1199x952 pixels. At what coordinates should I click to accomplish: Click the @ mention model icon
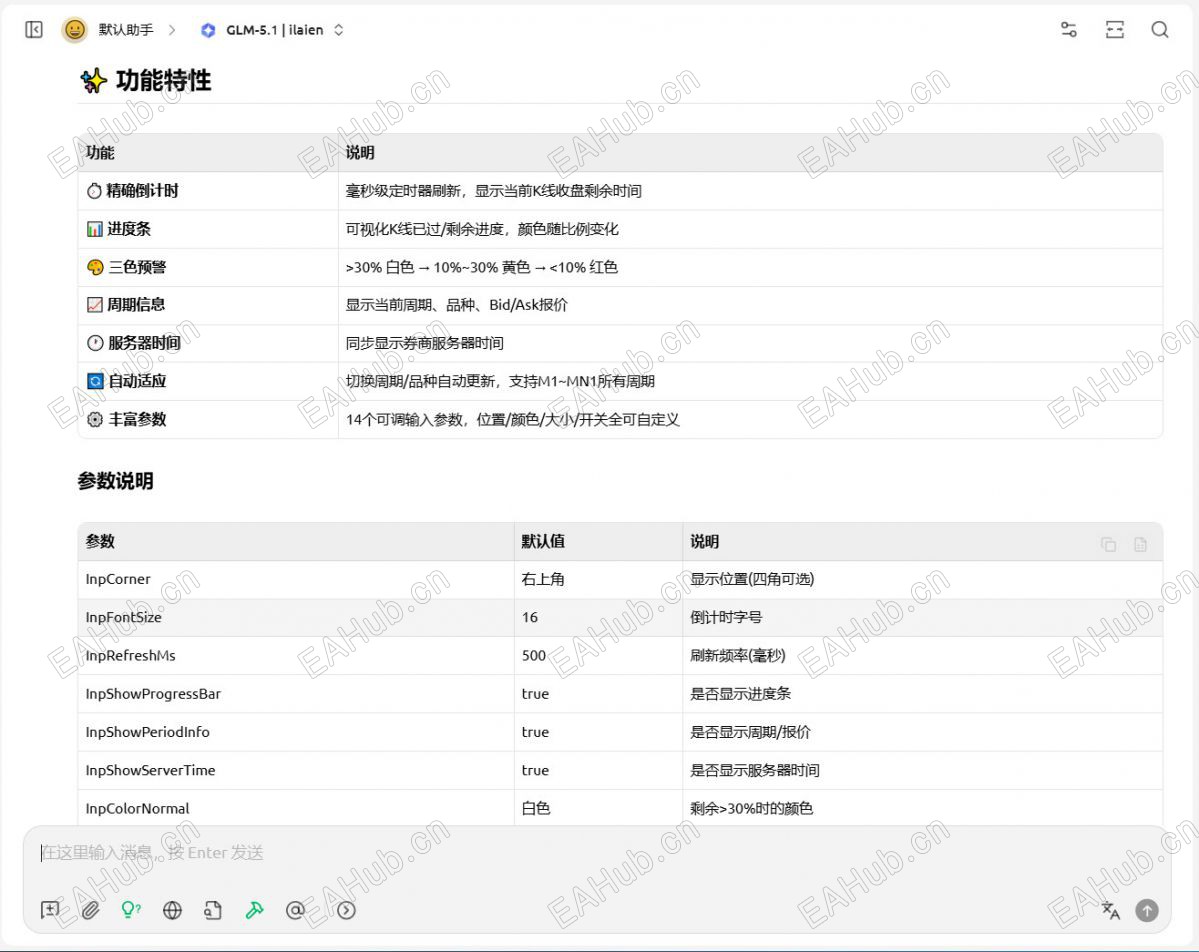[x=294, y=910]
